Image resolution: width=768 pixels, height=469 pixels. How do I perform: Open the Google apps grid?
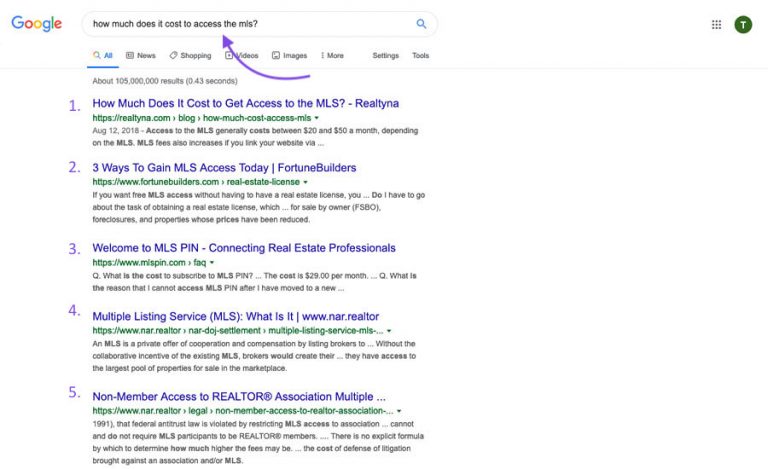[x=716, y=24]
